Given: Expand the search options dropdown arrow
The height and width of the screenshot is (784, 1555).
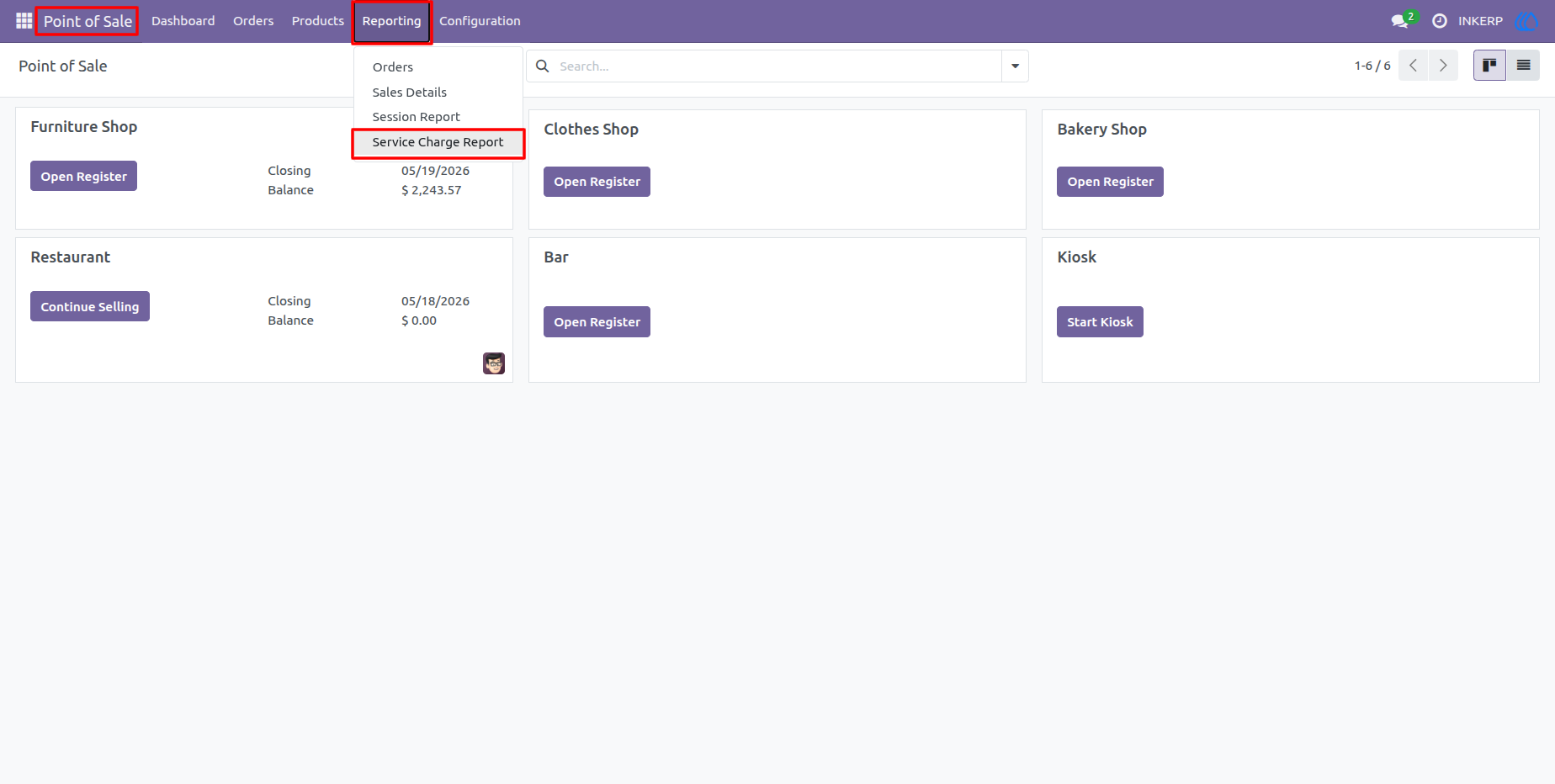Looking at the screenshot, I should point(1015,66).
